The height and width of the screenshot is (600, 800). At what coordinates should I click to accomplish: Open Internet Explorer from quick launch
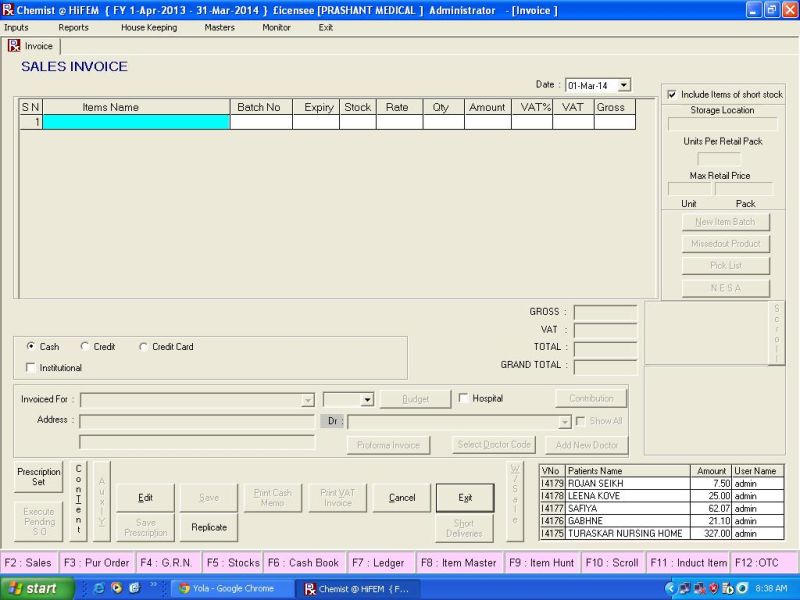(x=99, y=588)
